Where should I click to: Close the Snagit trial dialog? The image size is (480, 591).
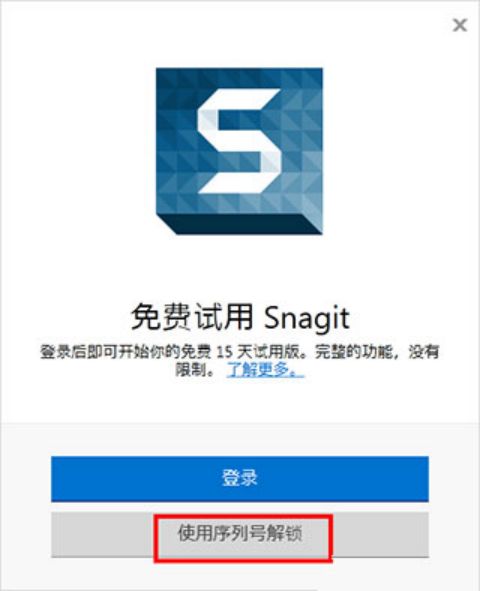point(460,25)
